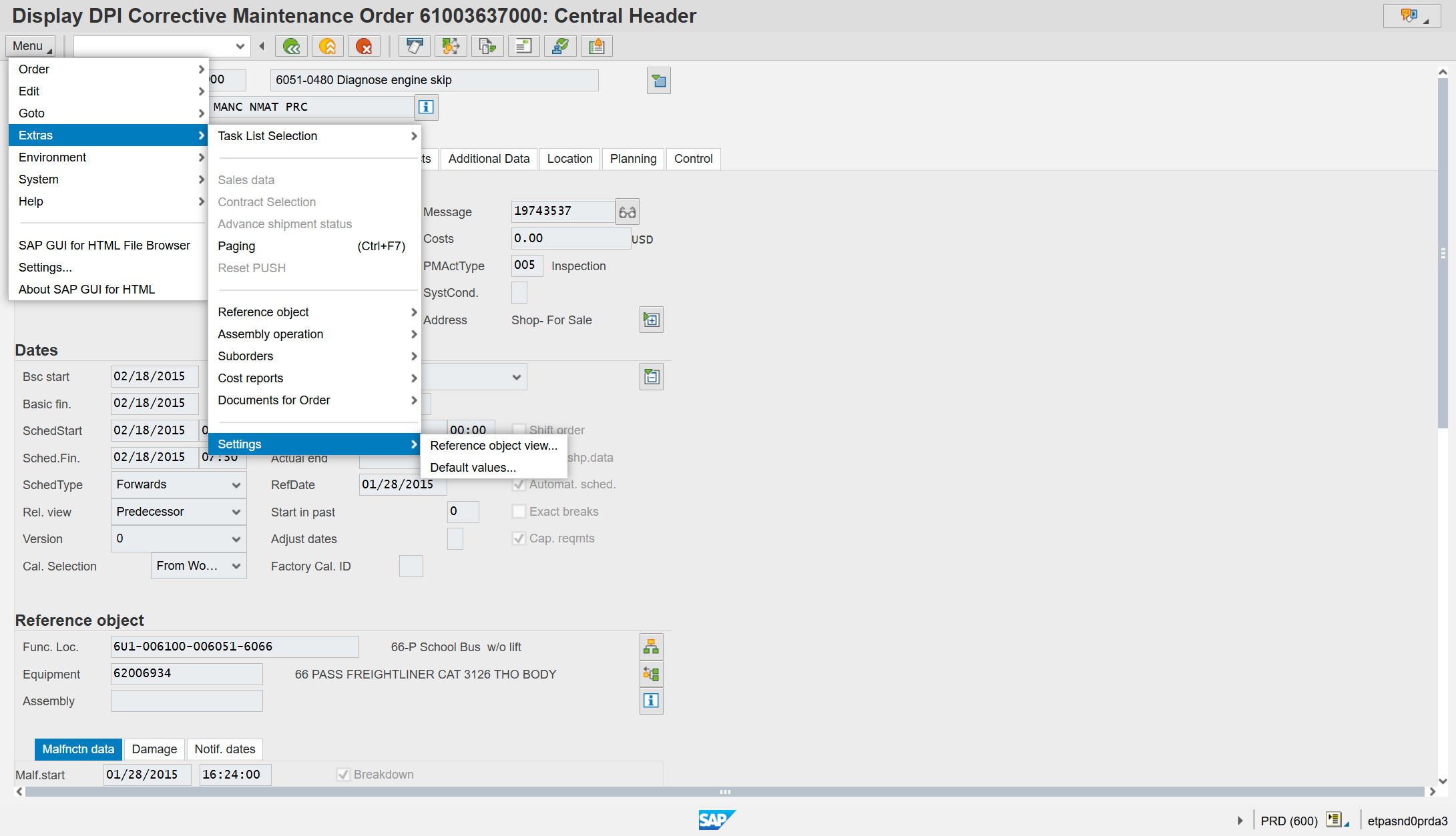Click the arrow left of the Back icon

coord(262,46)
